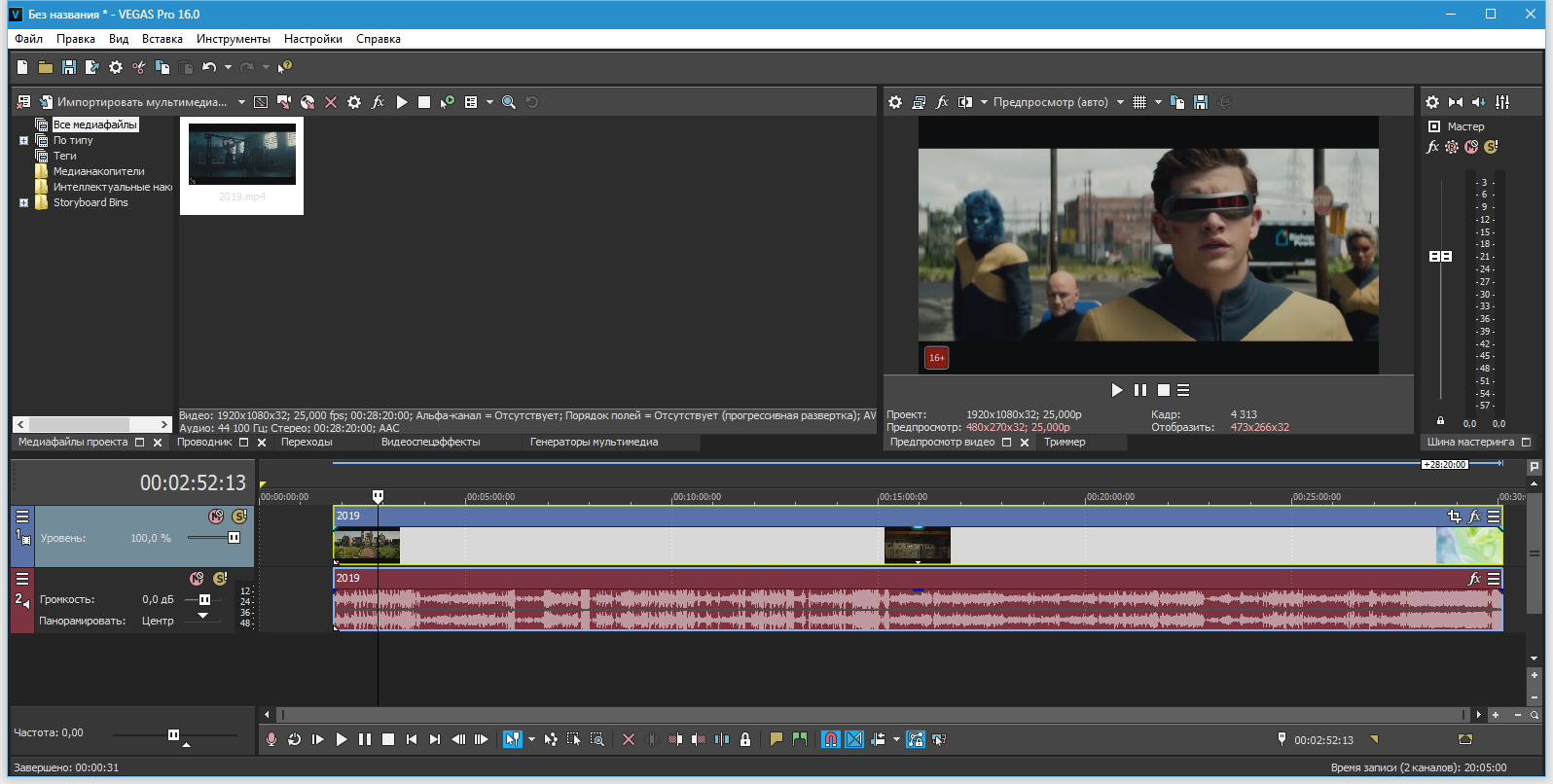
Task: Stop media preview in the Project Media toolbar
Action: tap(424, 102)
